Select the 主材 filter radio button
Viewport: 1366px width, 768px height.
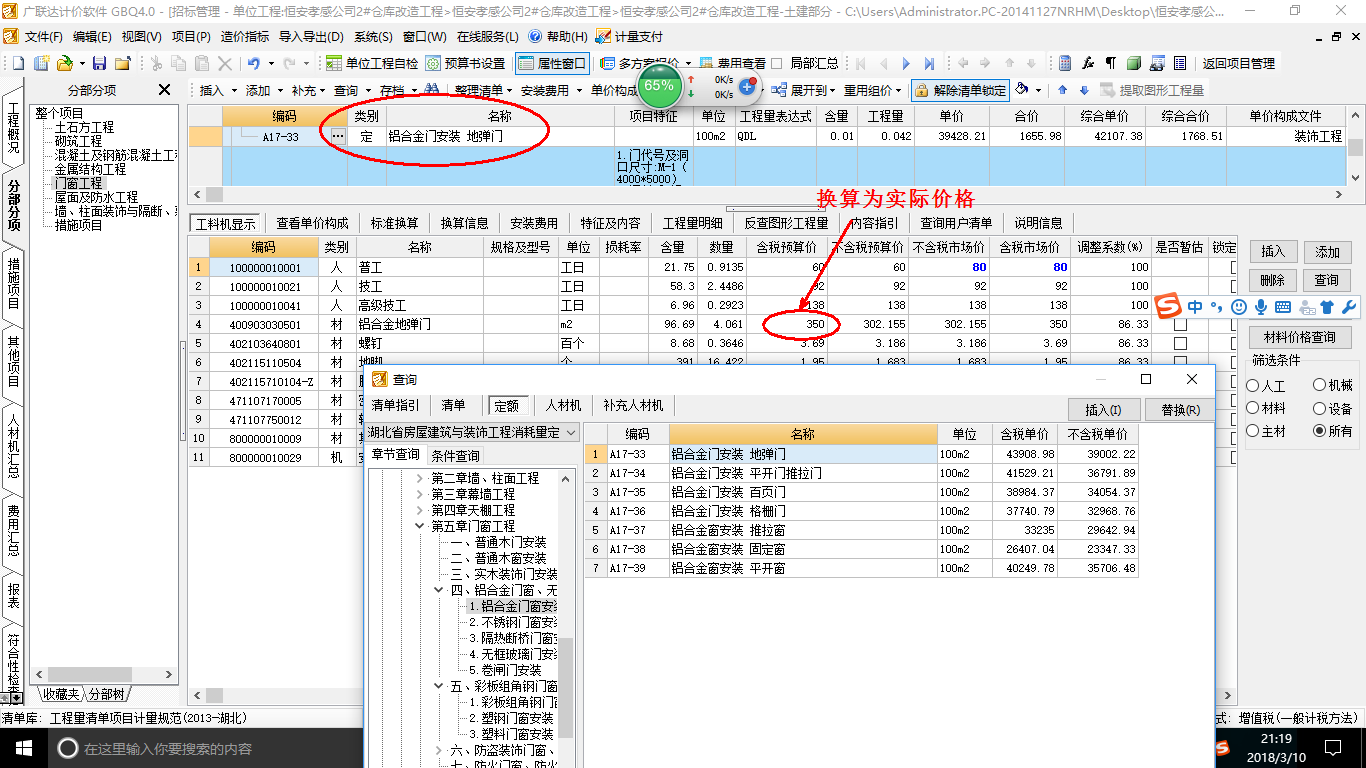pos(1253,431)
